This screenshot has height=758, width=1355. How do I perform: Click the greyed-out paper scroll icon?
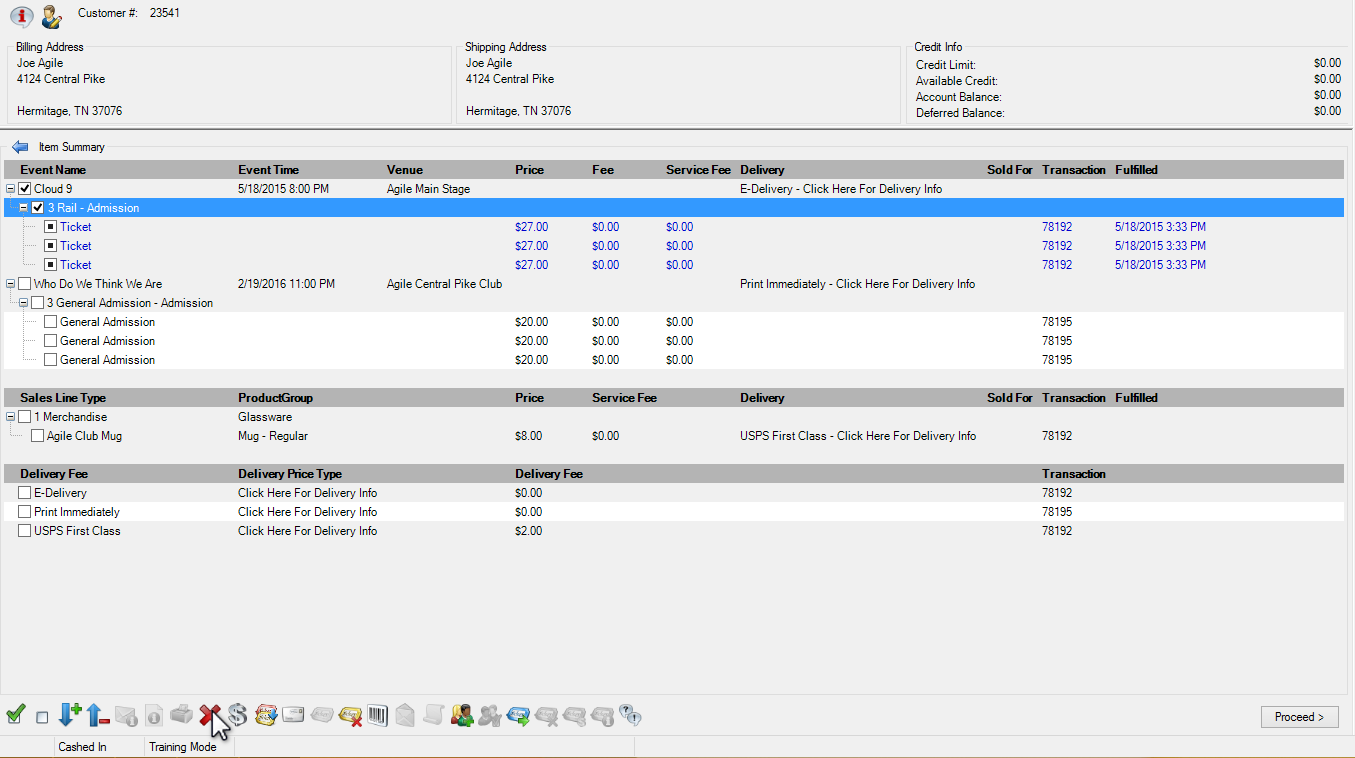point(433,715)
